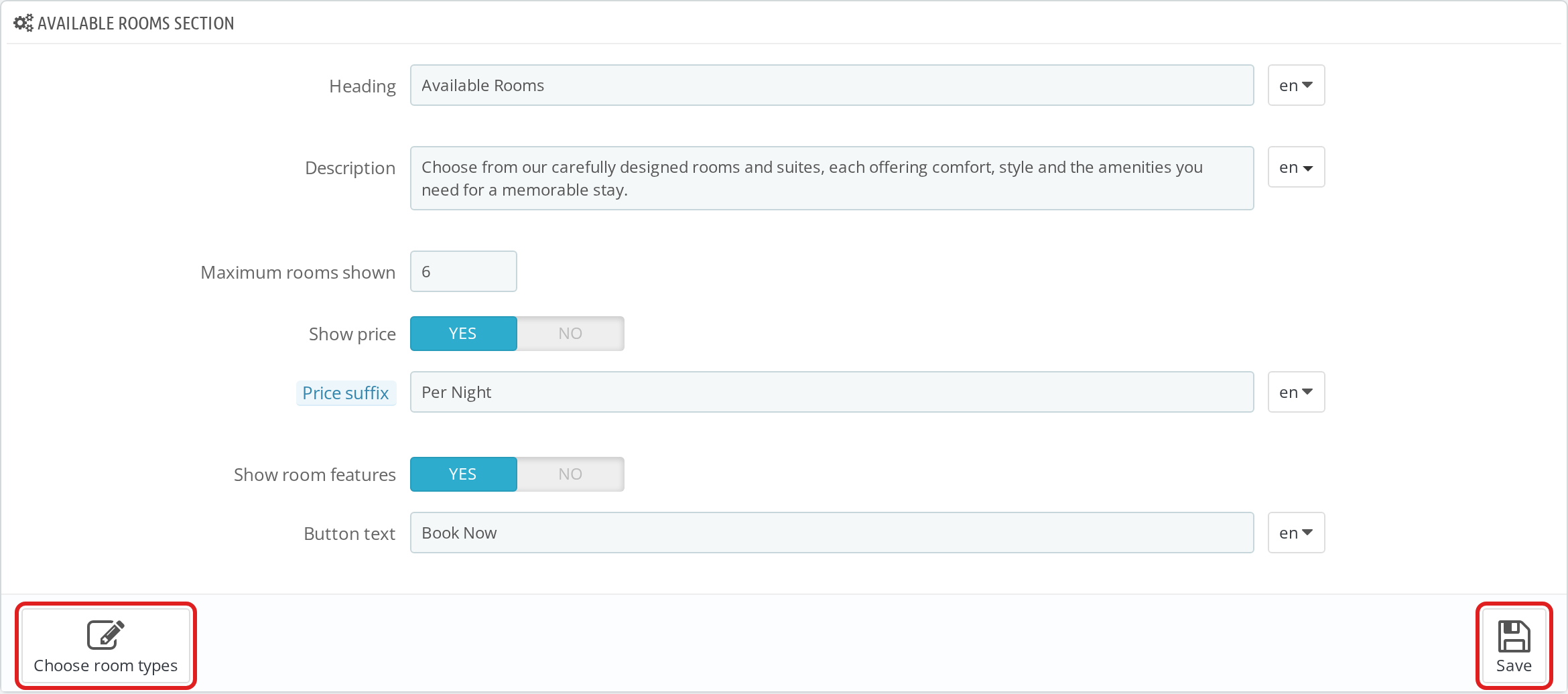Click the floppy disk Save icon
The height and width of the screenshot is (694, 1568).
click(x=1514, y=636)
